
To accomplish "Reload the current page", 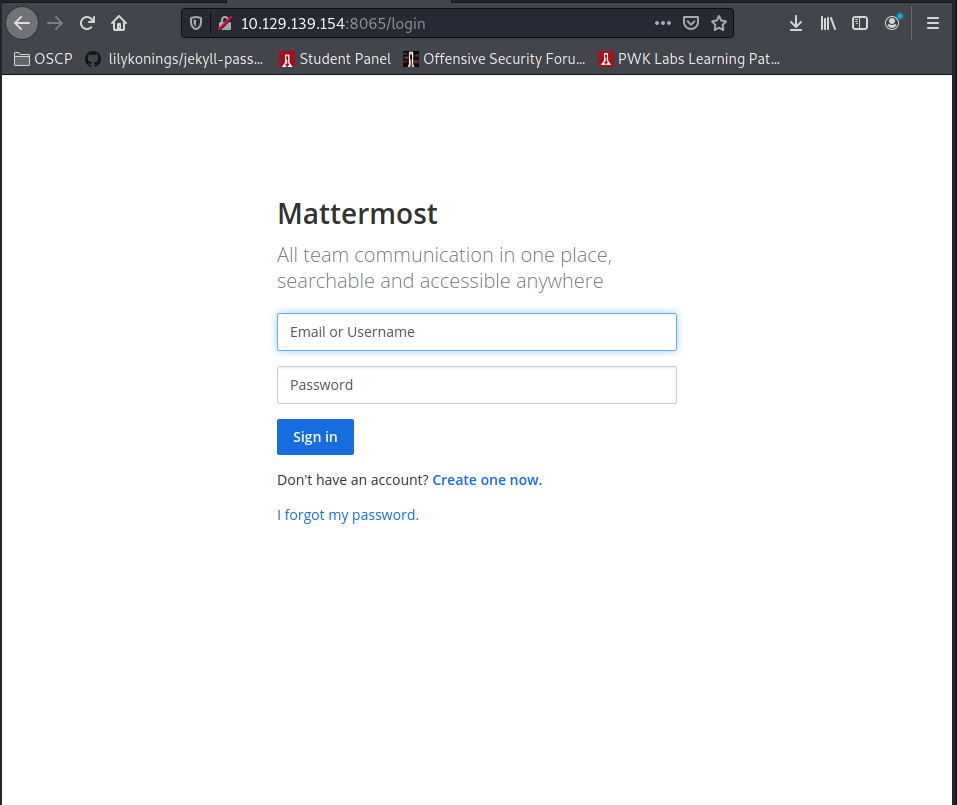I will pyautogui.click(x=87, y=23).
